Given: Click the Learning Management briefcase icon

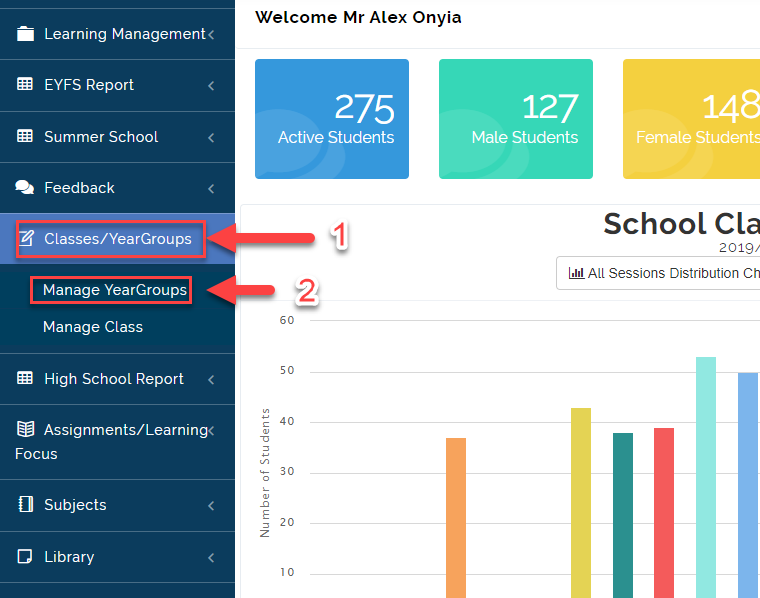Looking at the screenshot, I should point(25,34).
